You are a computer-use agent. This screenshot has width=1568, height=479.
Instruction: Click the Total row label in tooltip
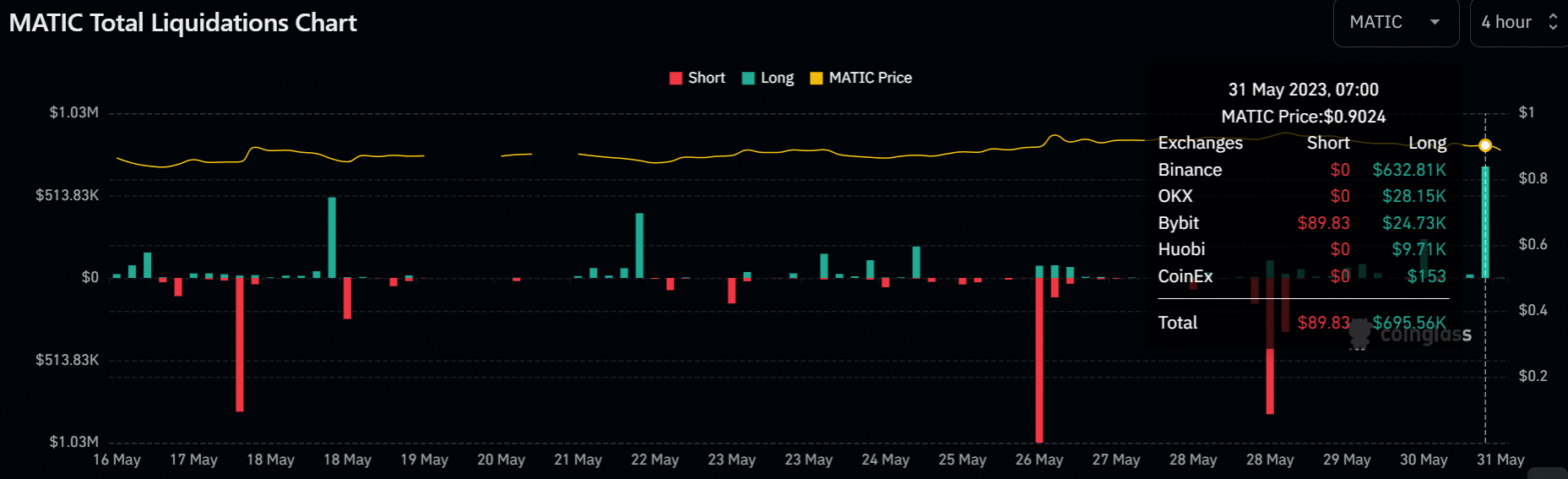point(1177,323)
